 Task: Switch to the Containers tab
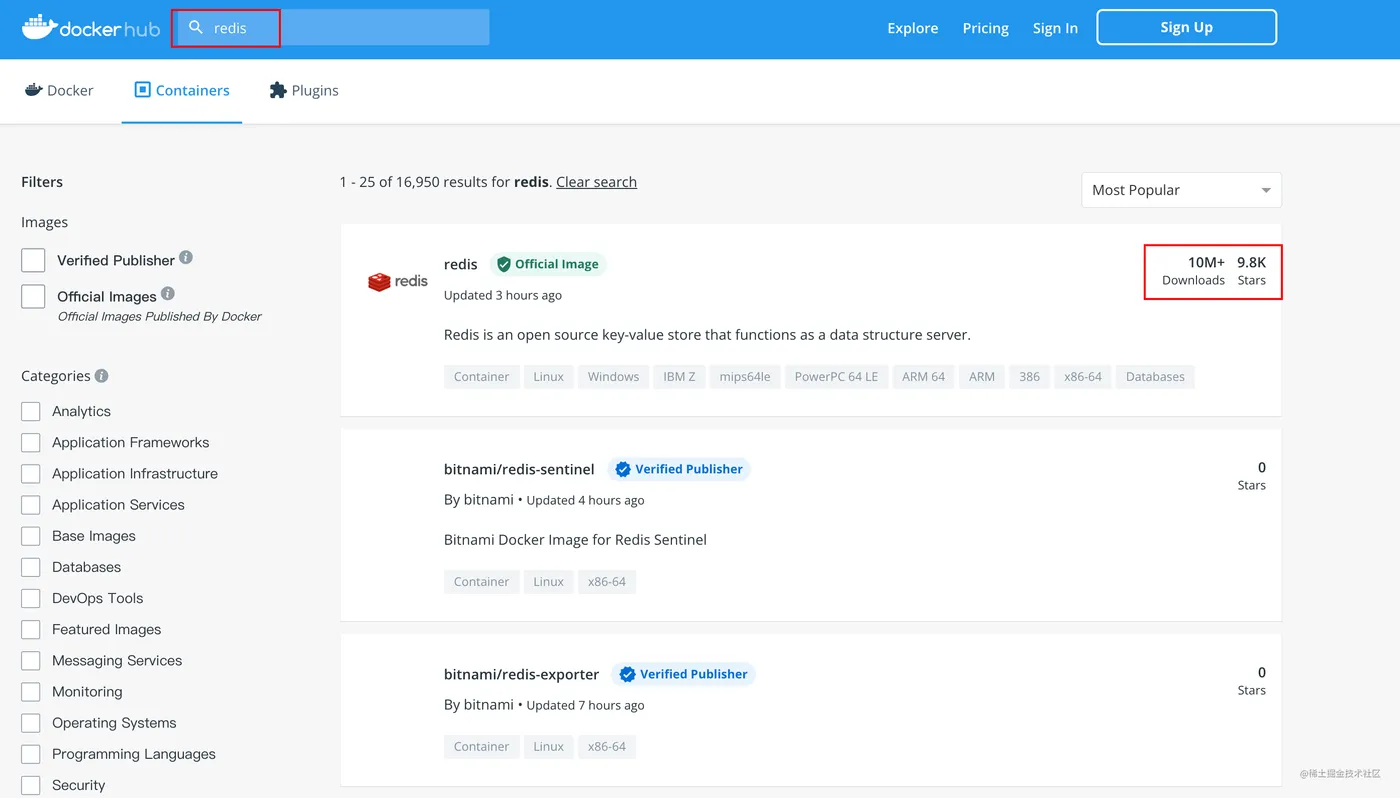[182, 90]
